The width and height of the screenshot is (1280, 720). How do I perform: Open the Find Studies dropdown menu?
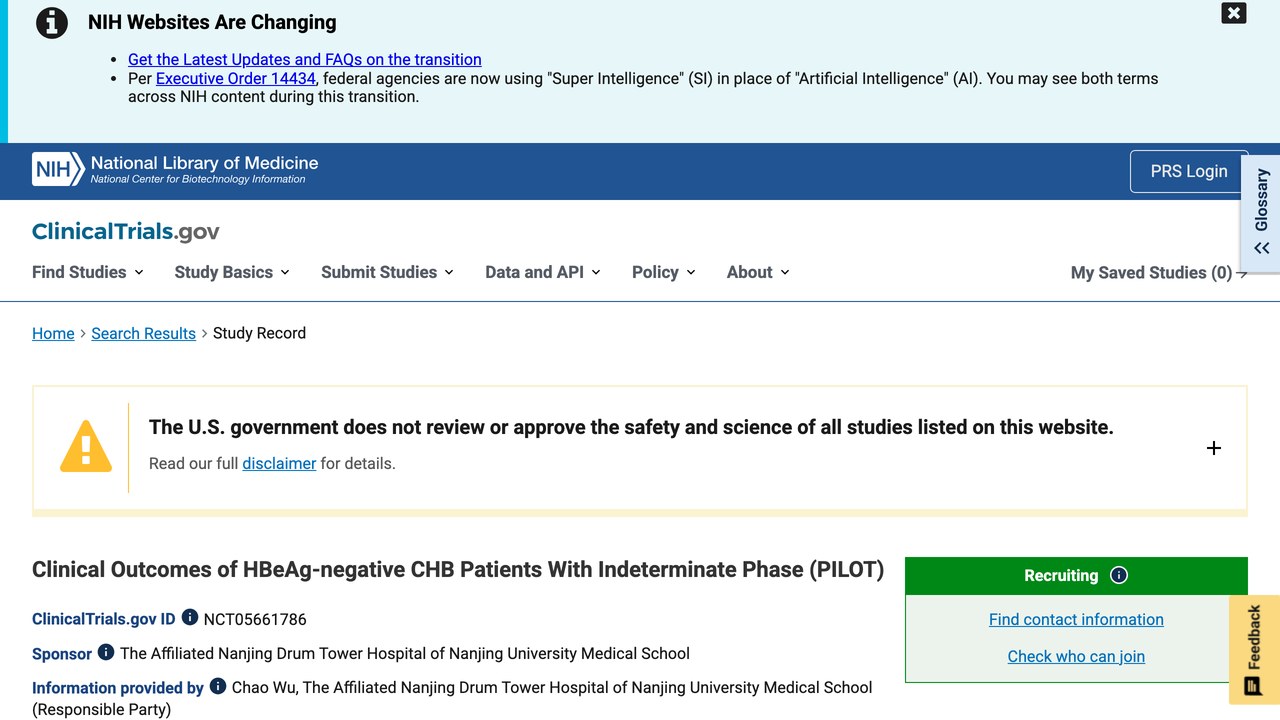click(x=88, y=272)
